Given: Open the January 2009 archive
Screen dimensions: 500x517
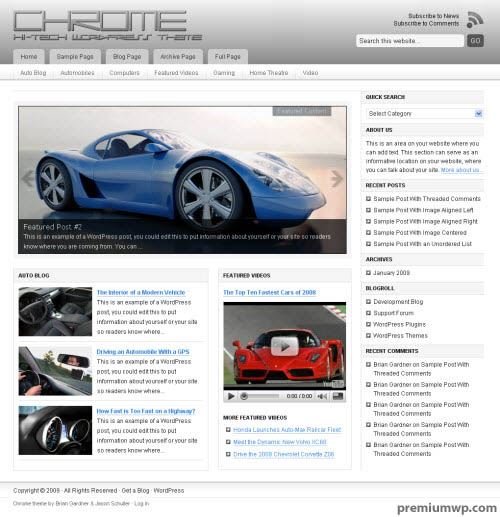Looking at the screenshot, I should pos(391,273).
